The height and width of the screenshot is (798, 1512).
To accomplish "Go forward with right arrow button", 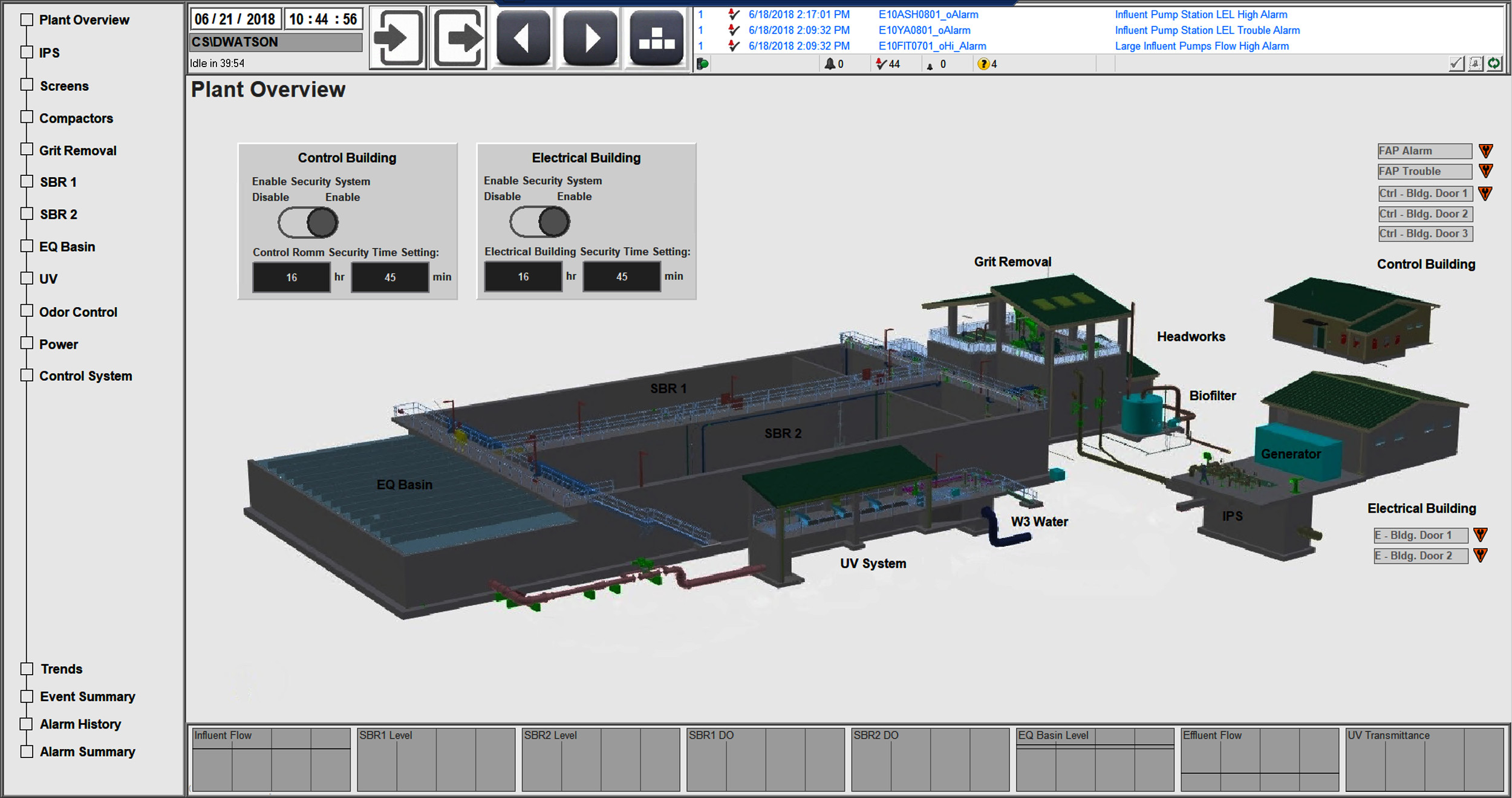I will pyautogui.click(x=590, y=38).
